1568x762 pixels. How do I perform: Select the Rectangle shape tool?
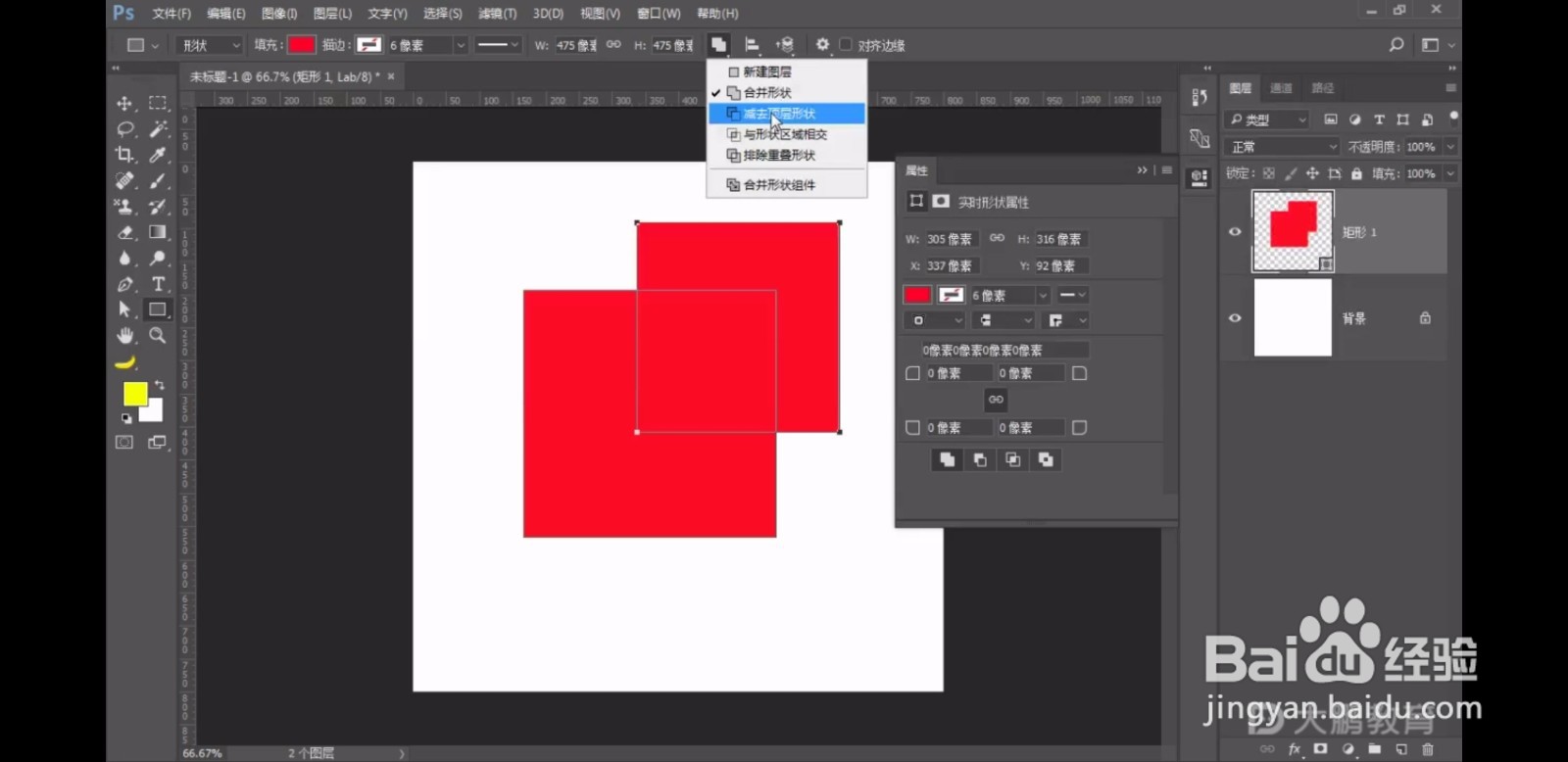pyautogui.click(x=157, y=310)
